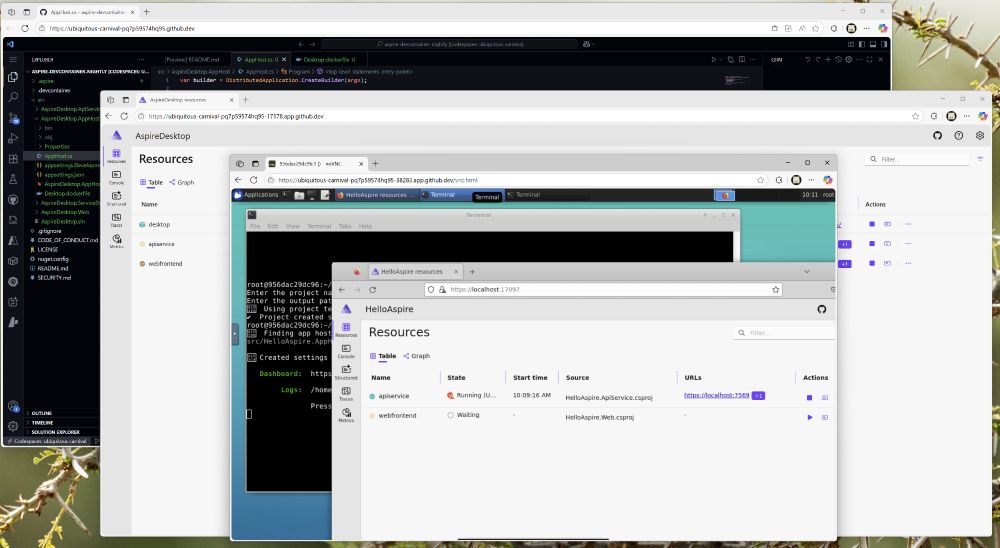Open the https://localhost:7569 link
Viewport: 1000px width, 548px height.
pos(716,396)
